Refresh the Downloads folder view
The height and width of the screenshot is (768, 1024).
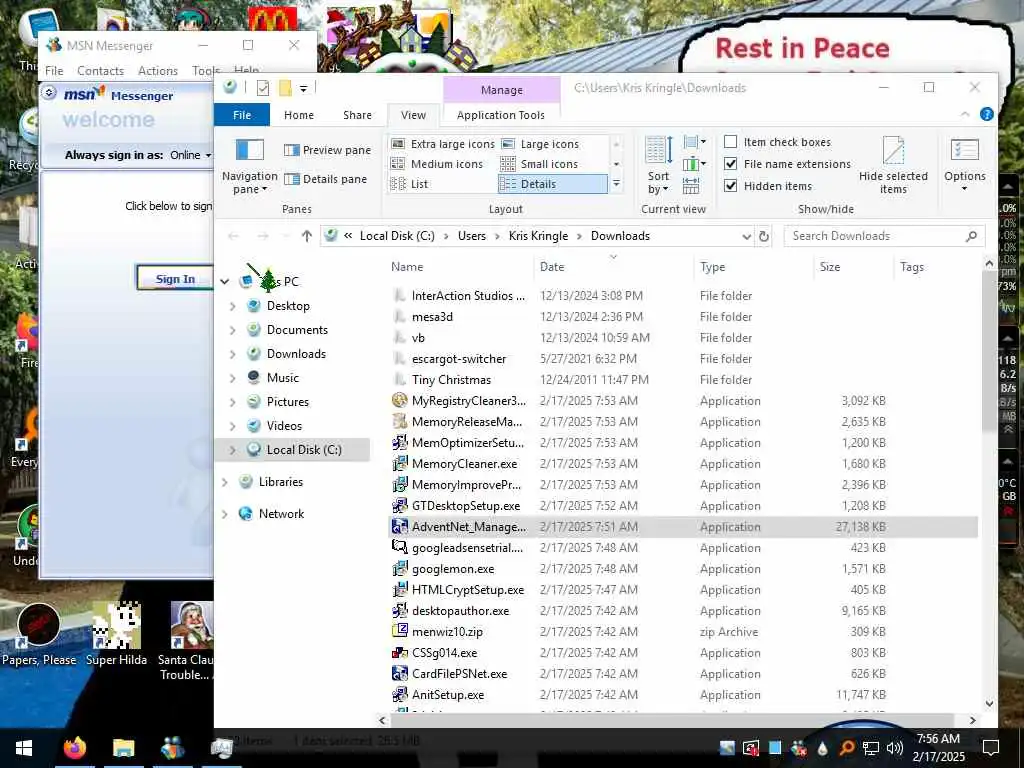click(x=763, y=236)
